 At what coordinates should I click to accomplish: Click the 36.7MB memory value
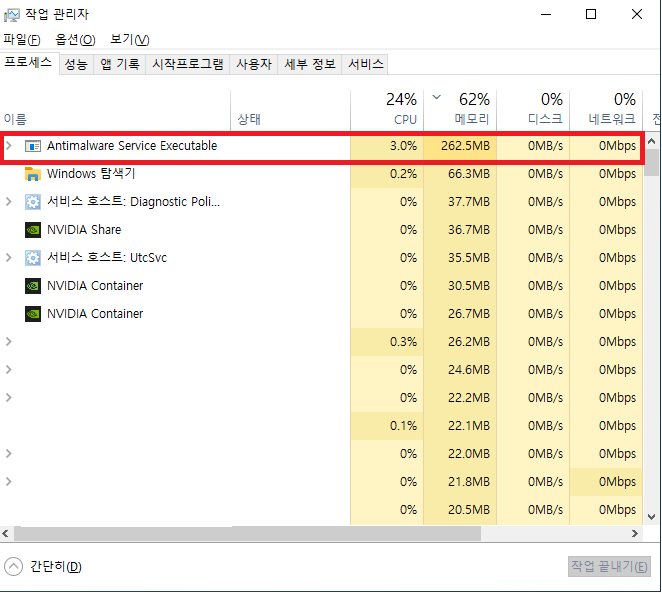(x=469, y=230)
